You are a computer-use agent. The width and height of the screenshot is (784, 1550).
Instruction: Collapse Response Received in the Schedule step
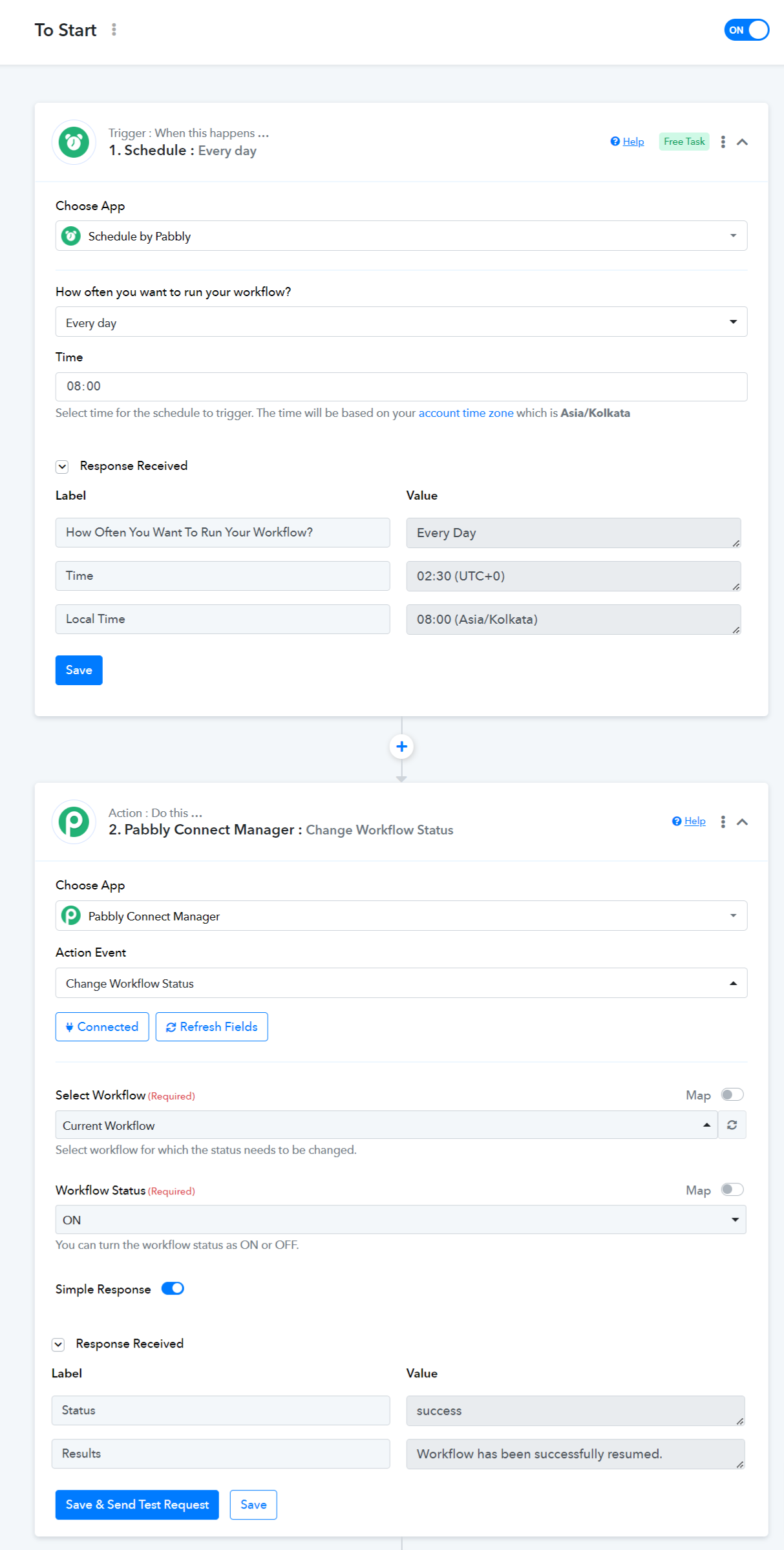(62, 467)
